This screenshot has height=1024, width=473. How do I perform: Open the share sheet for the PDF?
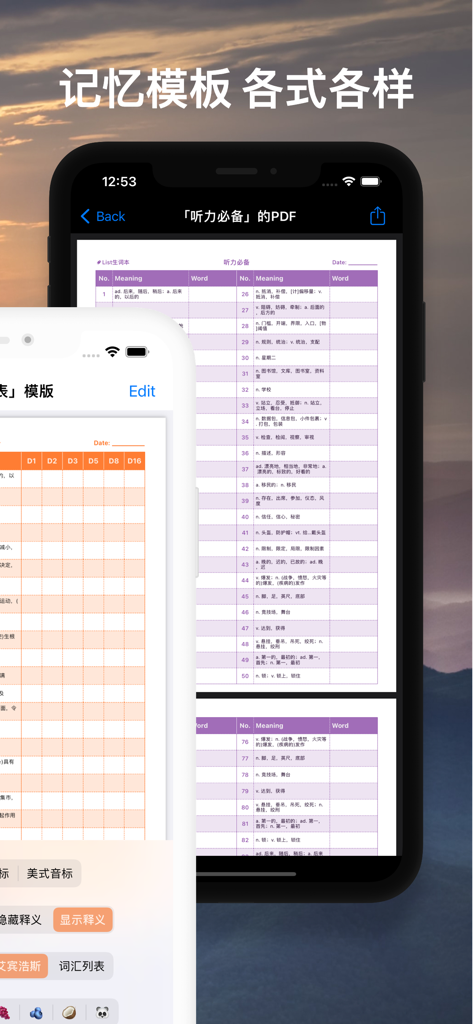point(378,216)
